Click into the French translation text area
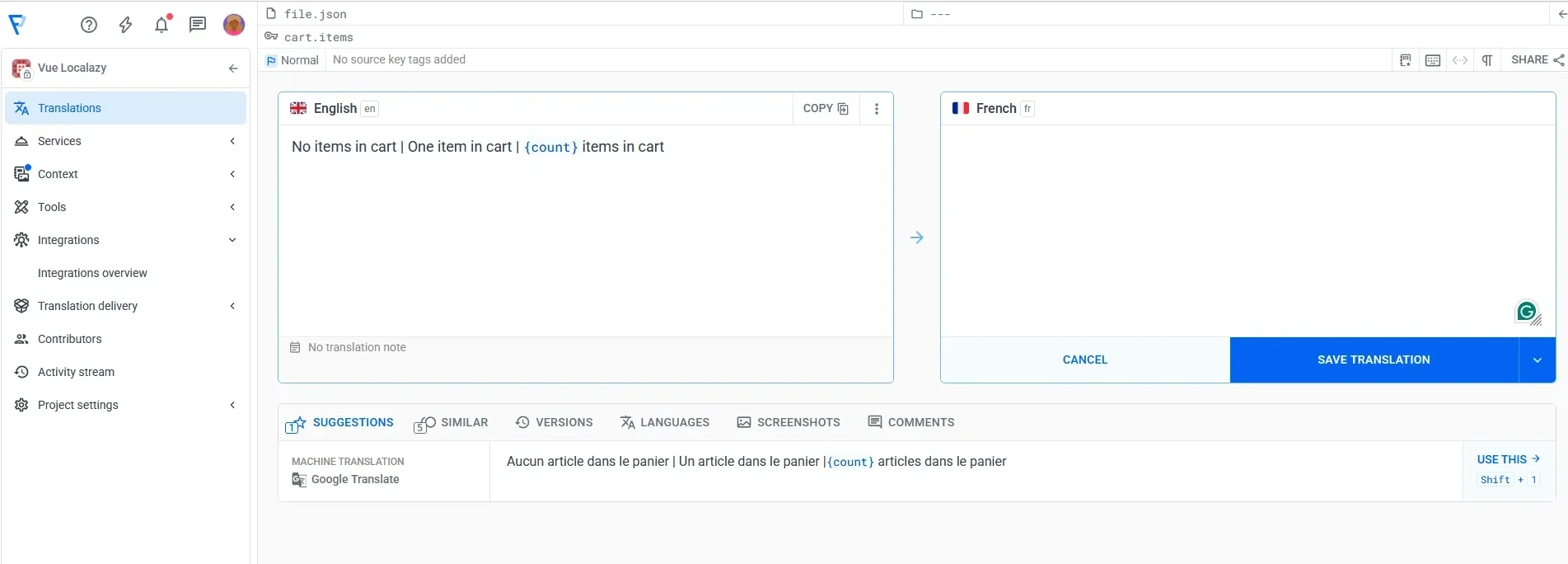 pos(1247,229)
